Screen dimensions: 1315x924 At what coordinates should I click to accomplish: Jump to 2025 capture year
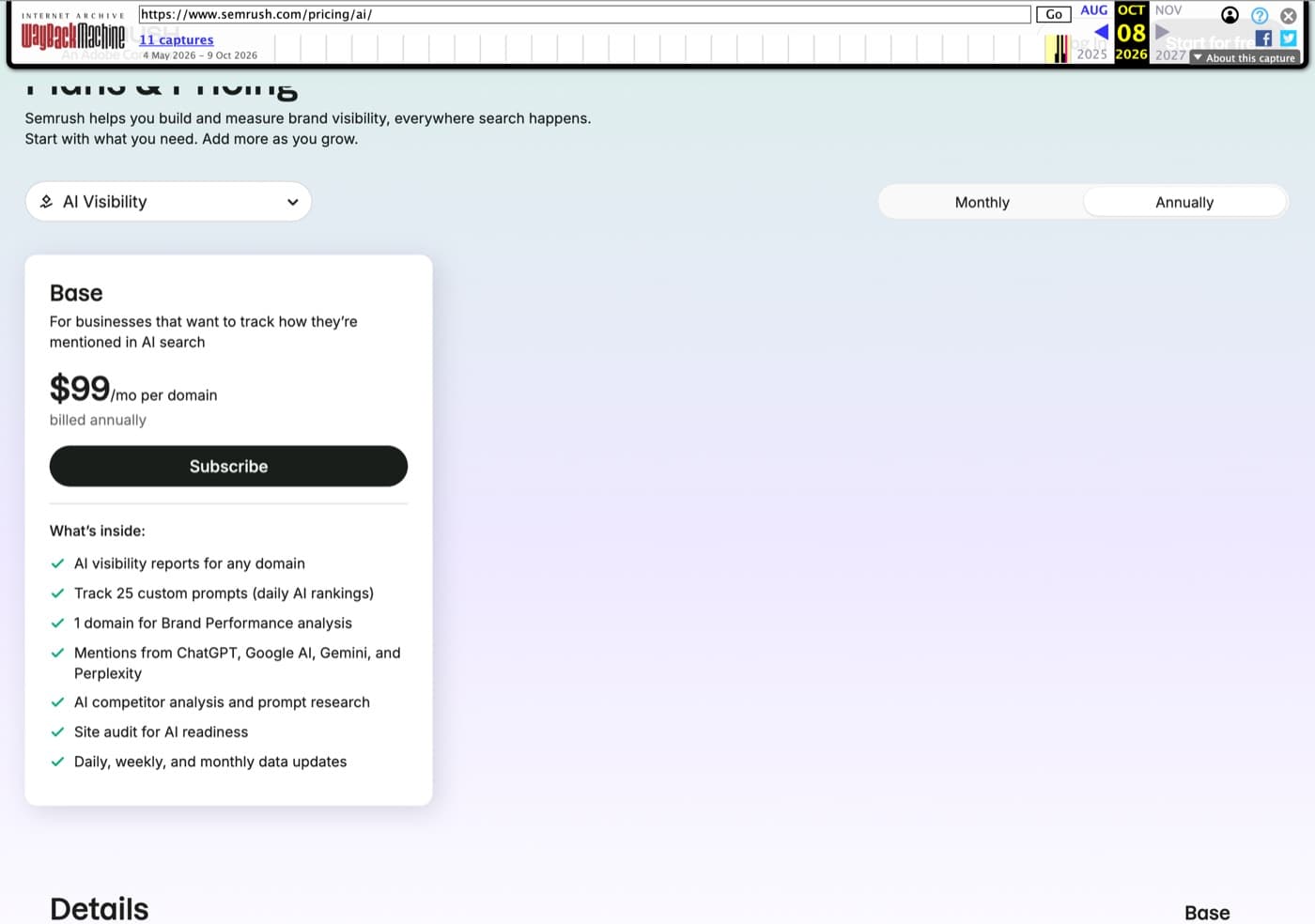(1091, 54)
